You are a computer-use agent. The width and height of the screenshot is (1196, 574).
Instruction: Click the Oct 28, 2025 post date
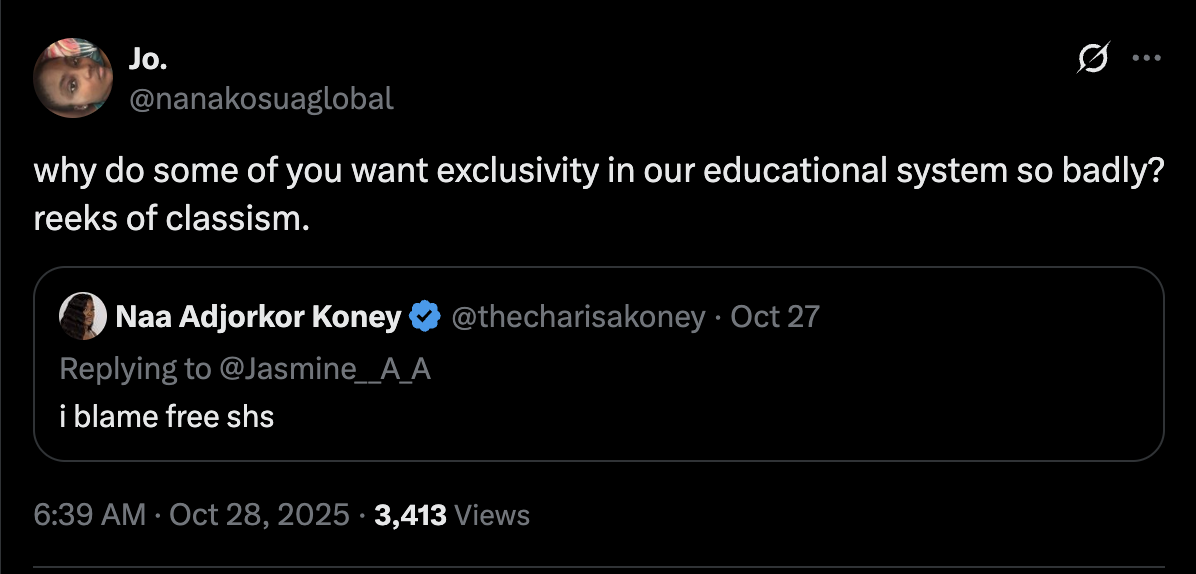[x=259, y=515]
